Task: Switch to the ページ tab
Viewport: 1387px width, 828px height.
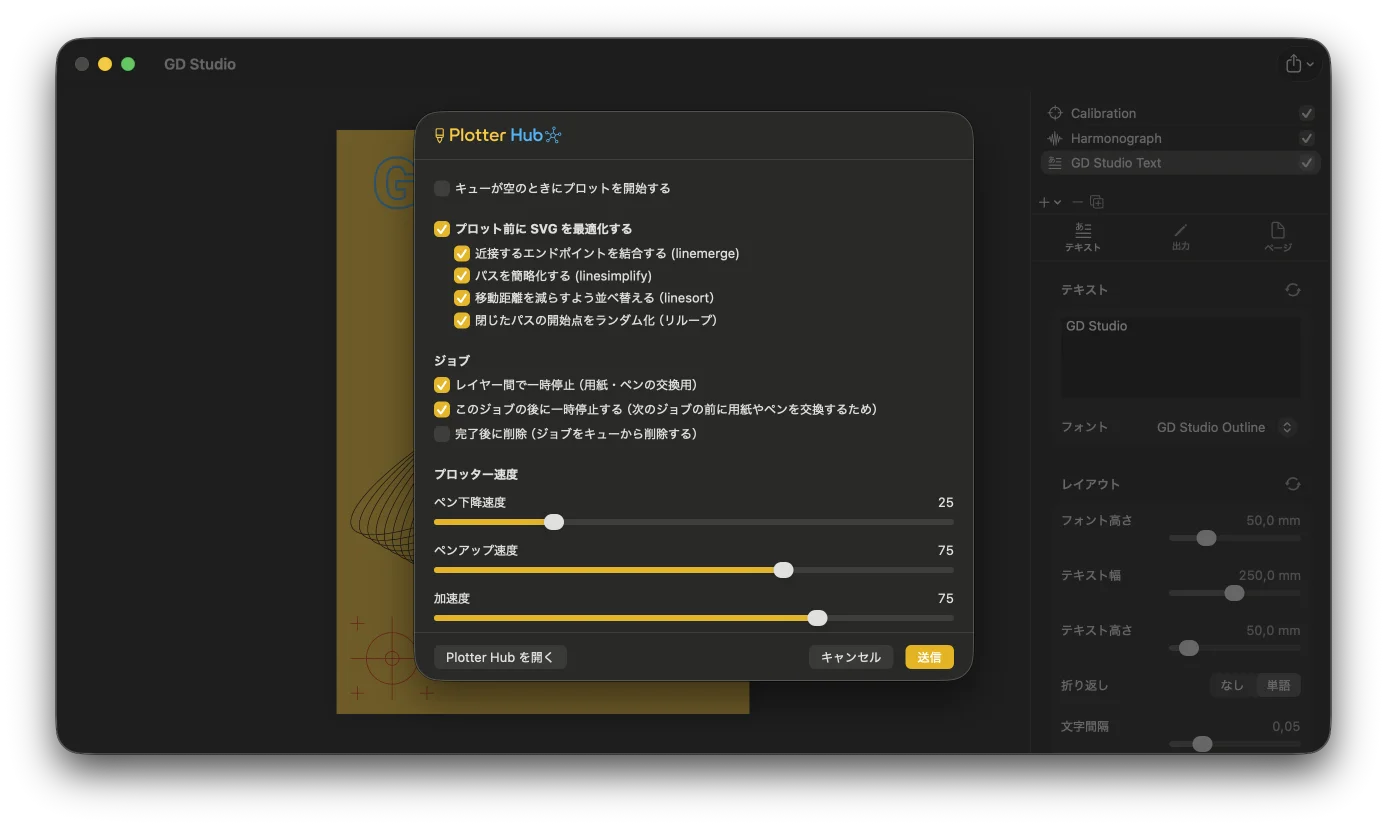Action: point(1278,237)
